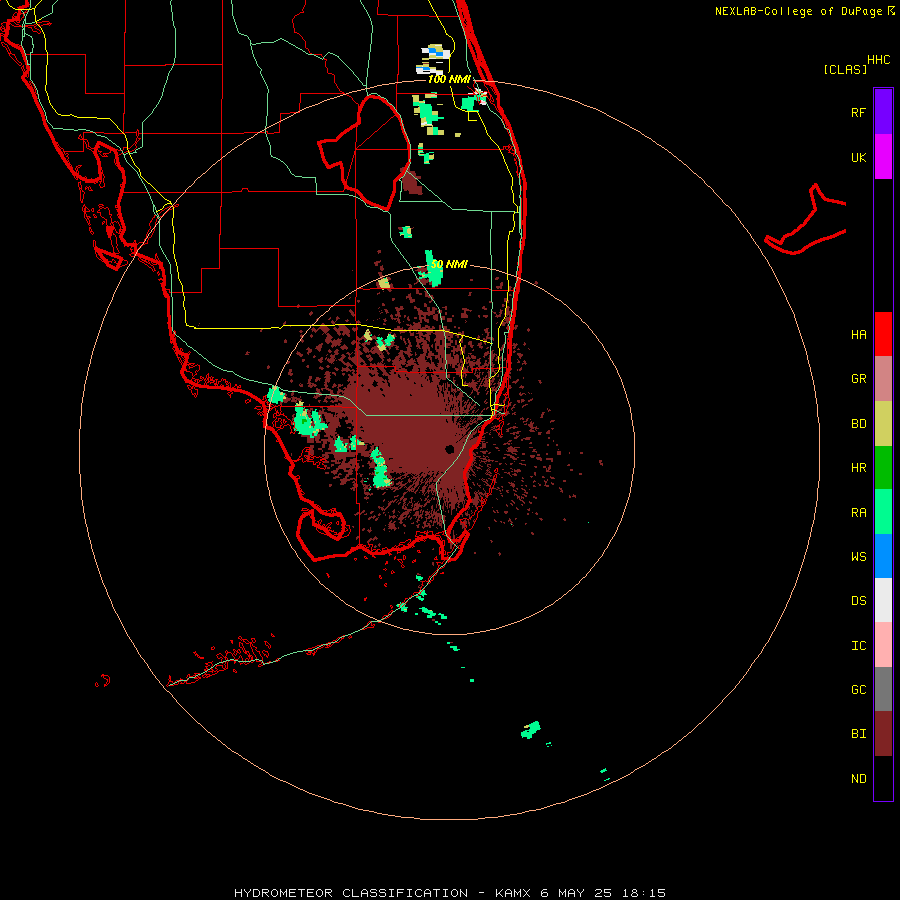Click the BI brown legend swatch
The height and width of the screenshot is (900, 900).
click(883, 734)
